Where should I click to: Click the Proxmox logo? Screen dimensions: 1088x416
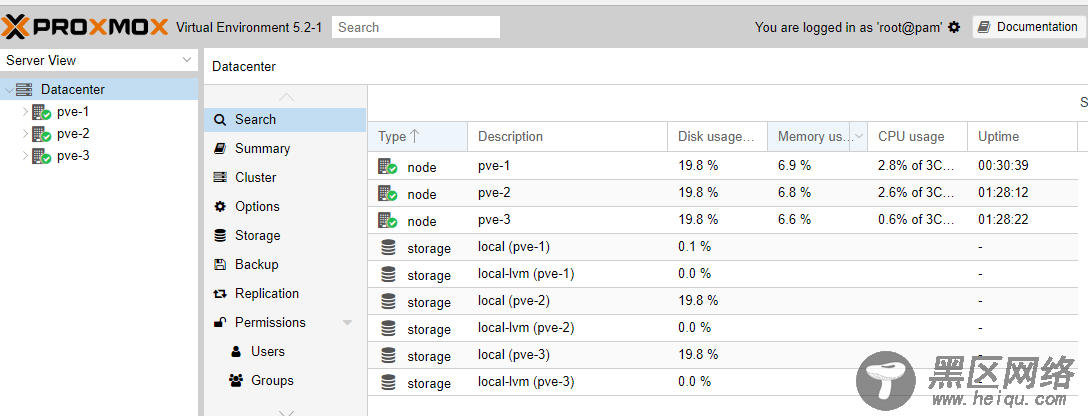85,27
